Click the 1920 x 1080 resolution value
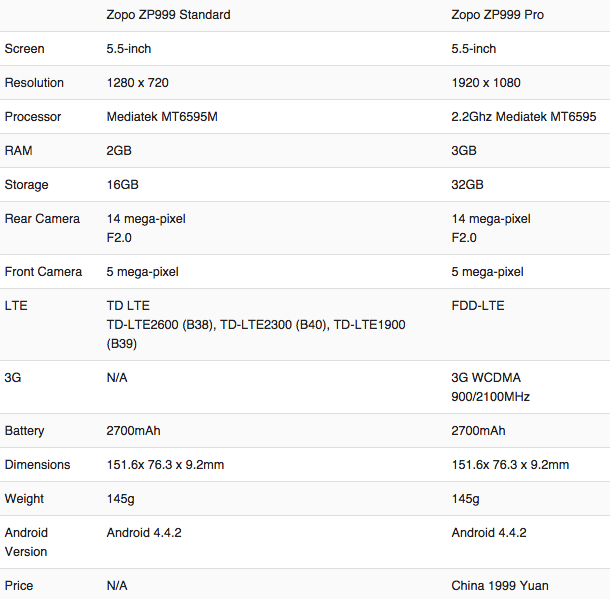Viewport: 610px width, 599px height. [x=486, y=83]
